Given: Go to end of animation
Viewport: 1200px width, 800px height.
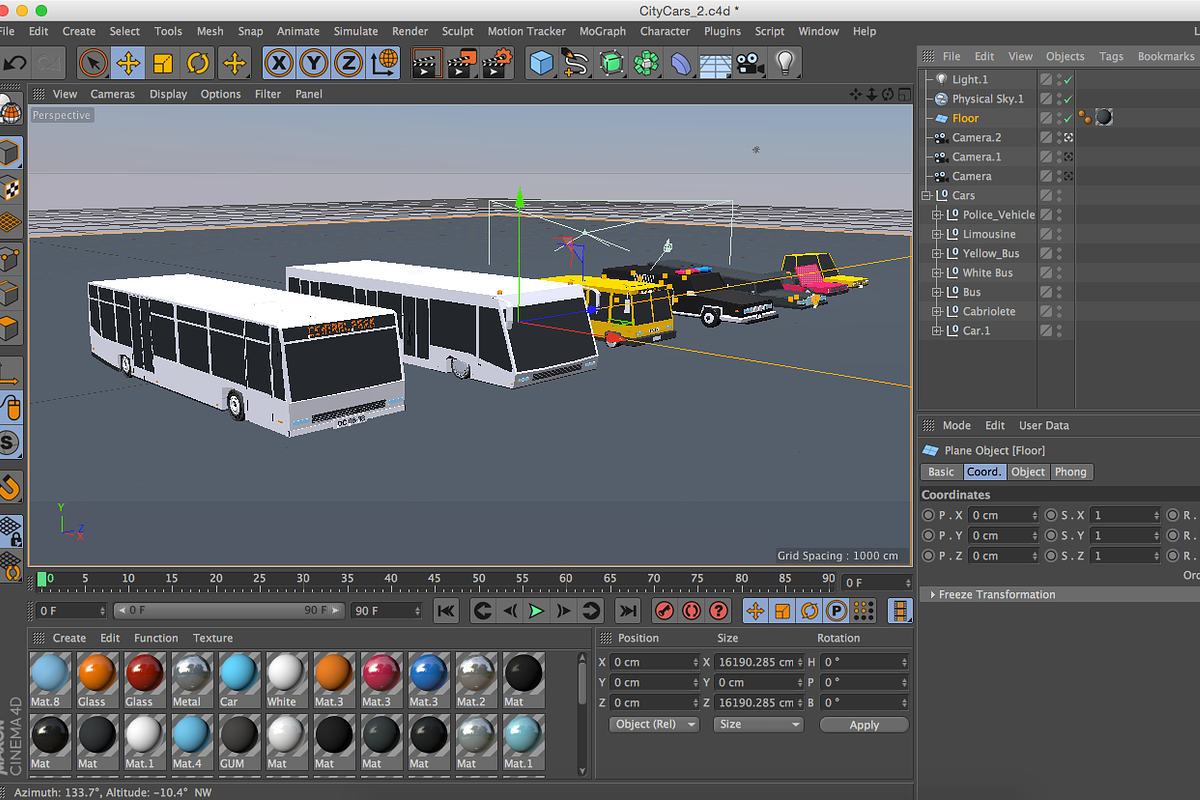Looking at the screenshot, I should pos(628,611).
